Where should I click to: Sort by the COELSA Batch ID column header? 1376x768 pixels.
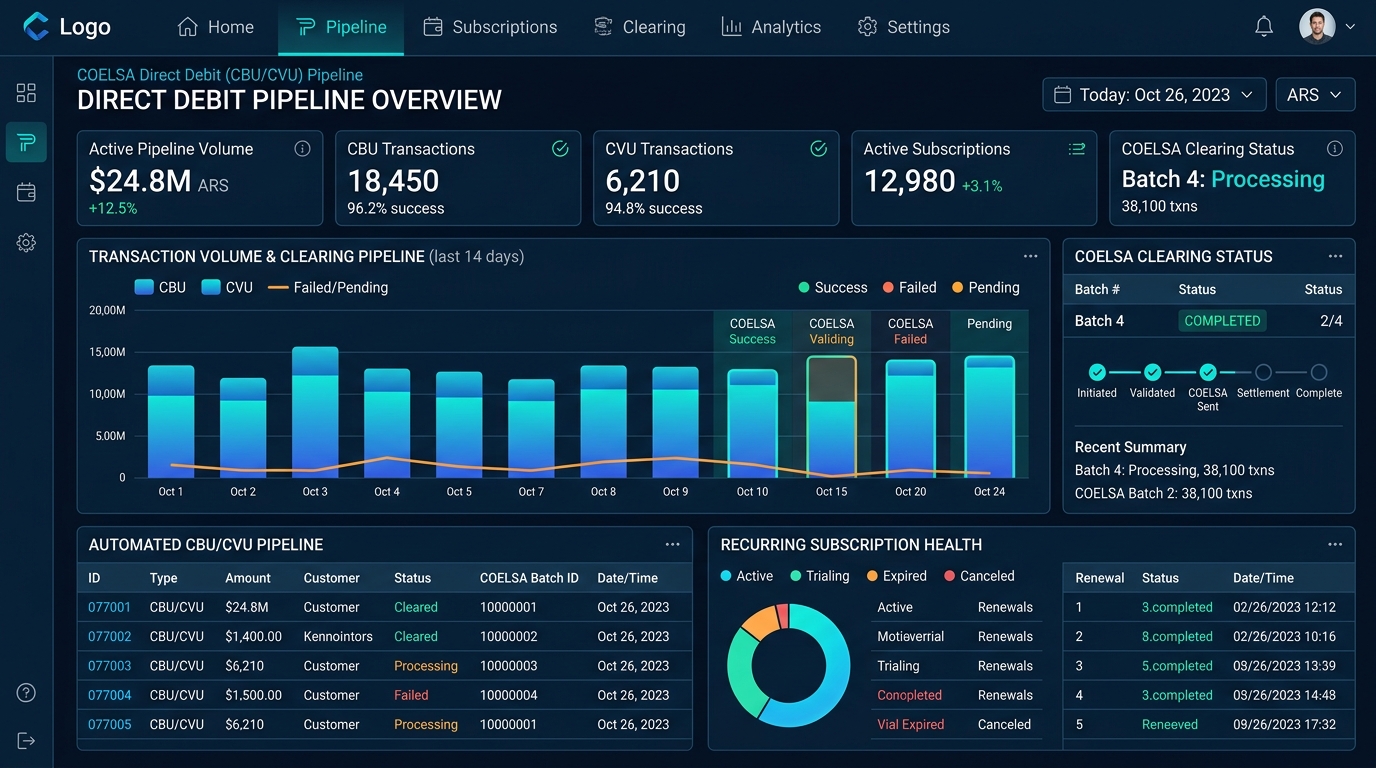click(529, 578)
